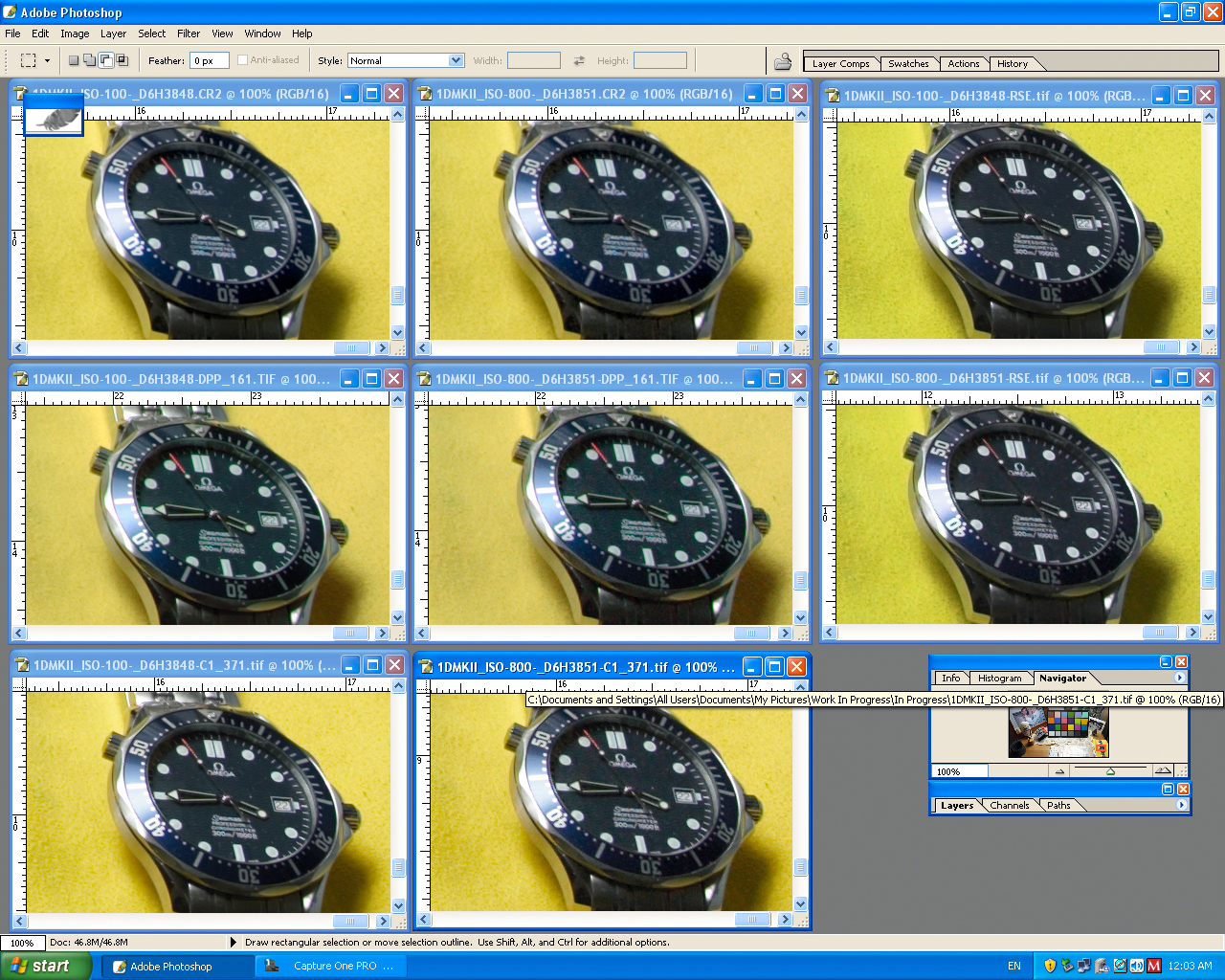Click the Navigator zoom slider handle
Screen dimensions: 1225x980
(x=1110, y=771)
